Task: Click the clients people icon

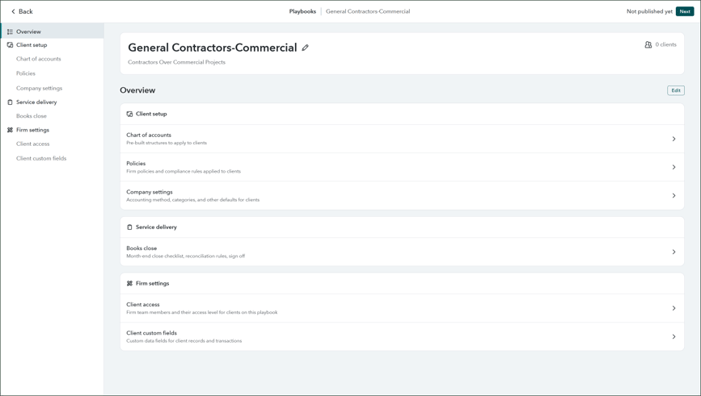Action: point(648,45)
